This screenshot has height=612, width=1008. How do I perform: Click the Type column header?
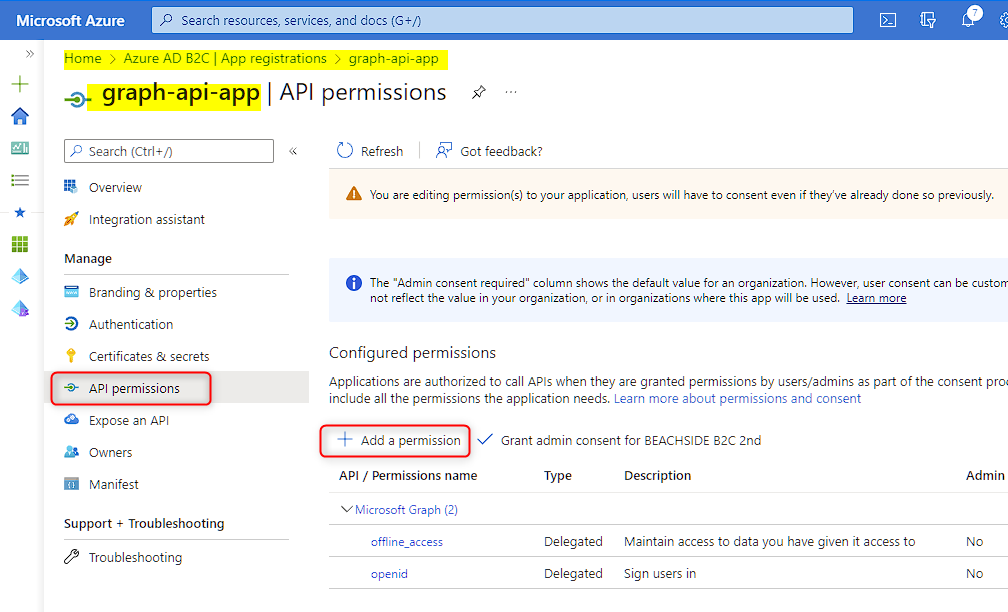557,476
